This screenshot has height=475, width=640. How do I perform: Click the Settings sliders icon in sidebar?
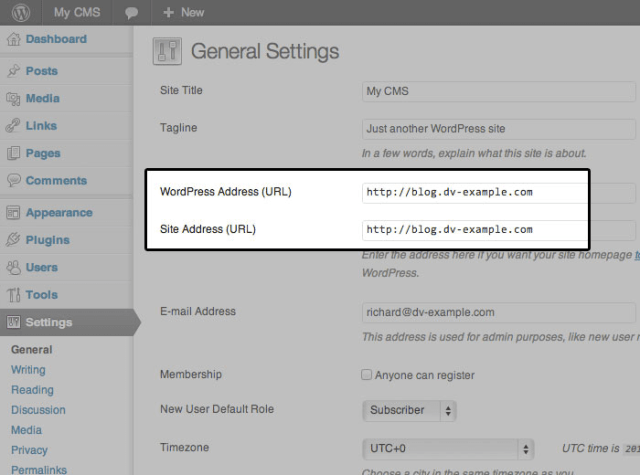[13, 322]
